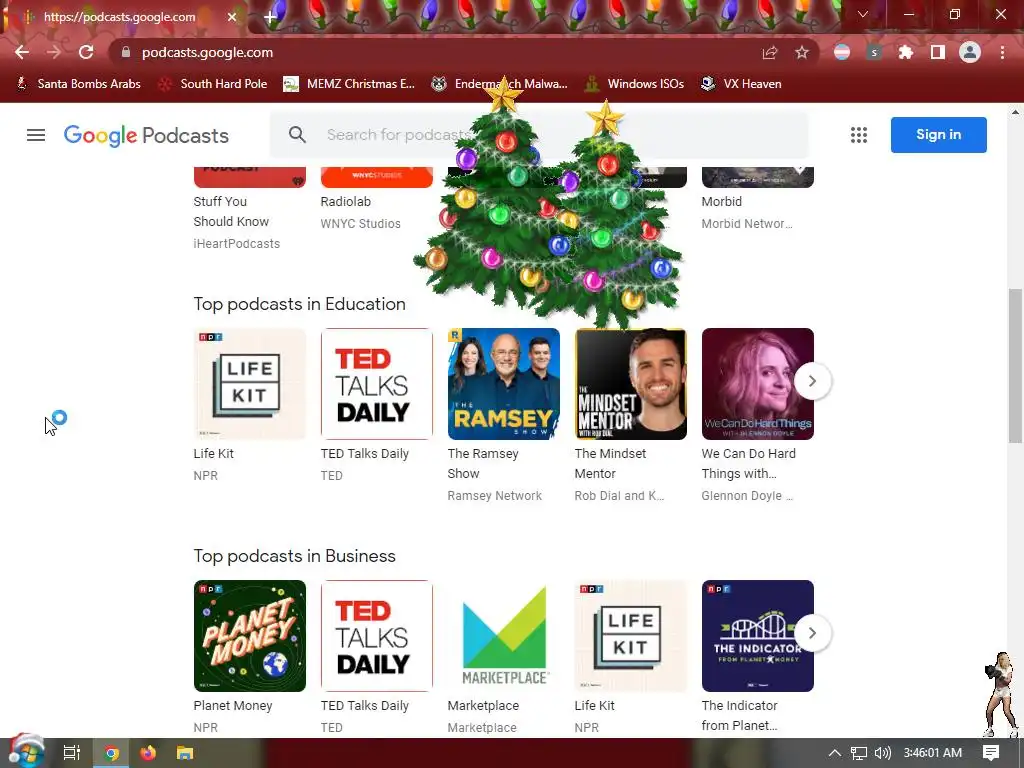This screenshot has height=768, width=1024.
Task: Show hidden system tray icons
Action: (x=835, y=753)
